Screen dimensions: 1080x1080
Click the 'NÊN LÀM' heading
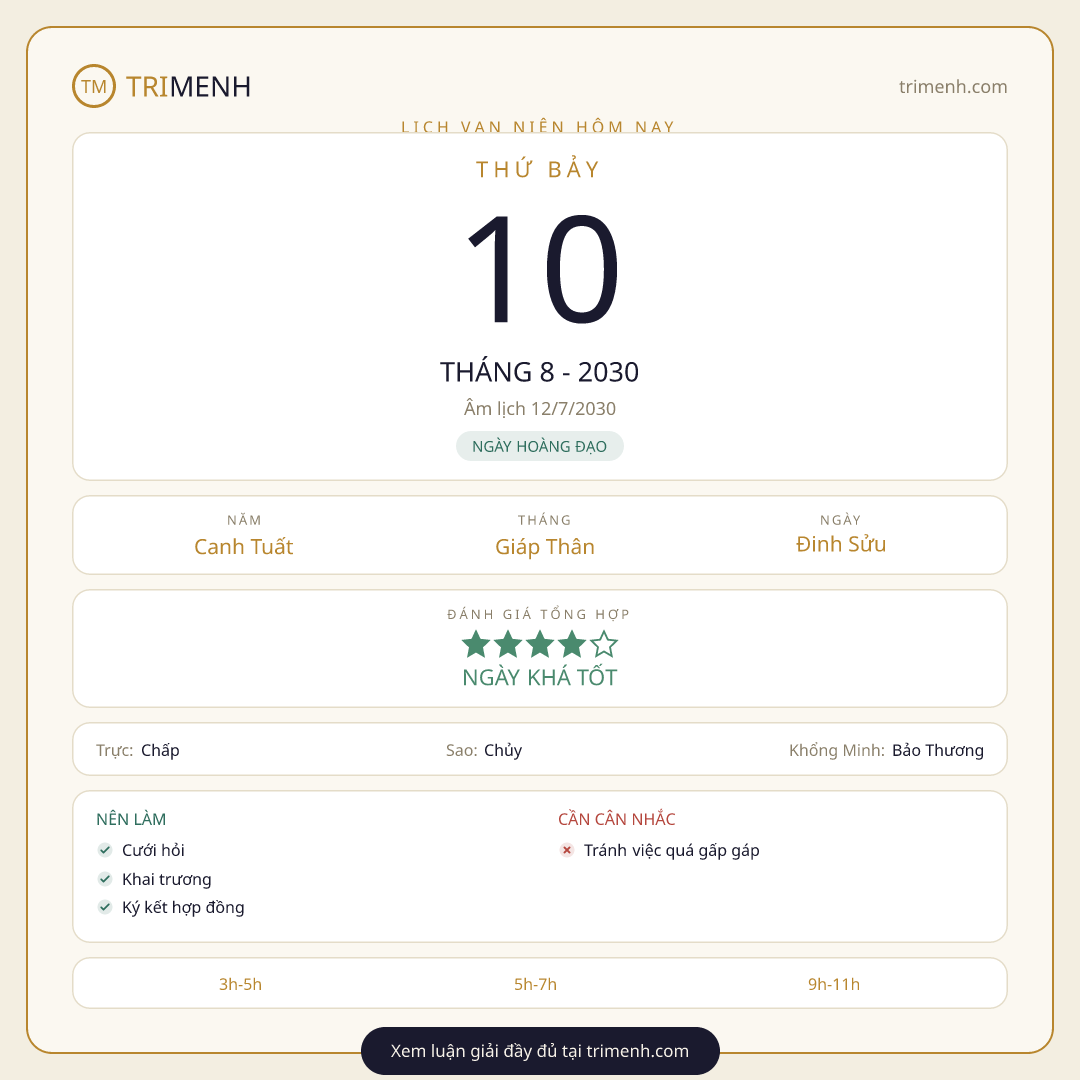click(131, 819)
